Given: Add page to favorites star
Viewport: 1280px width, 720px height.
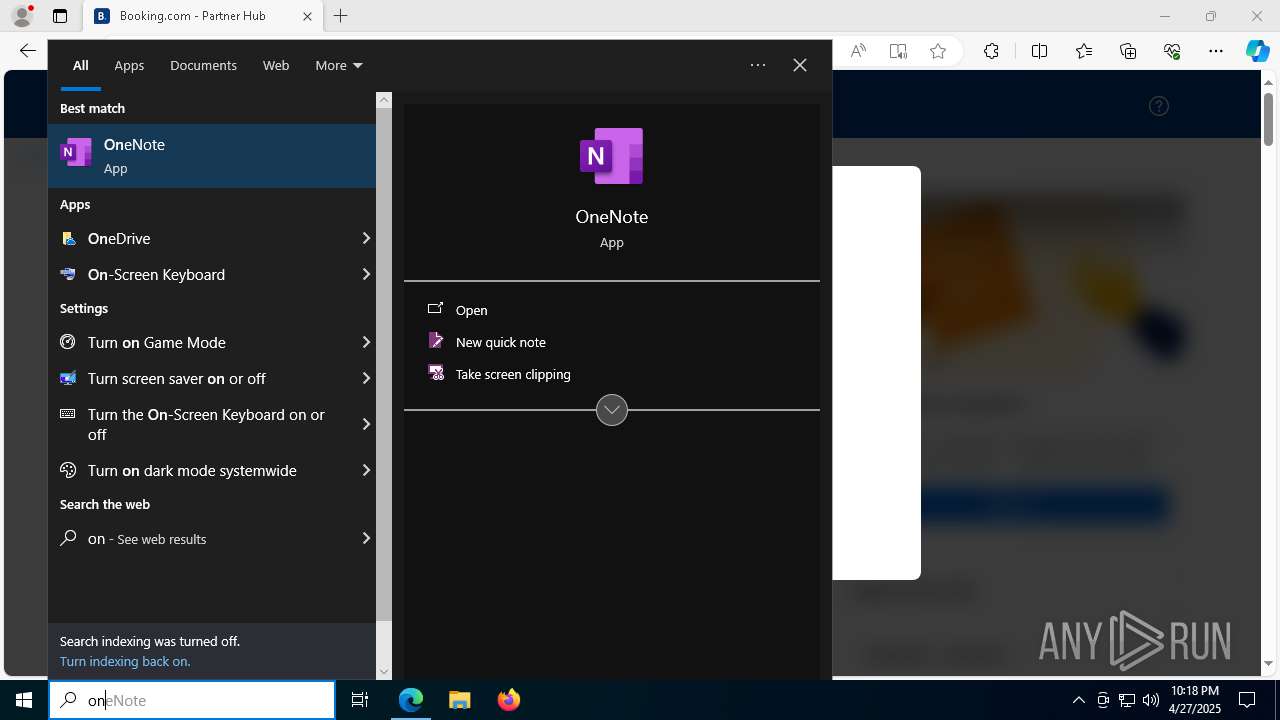Looking at the screenshot, I should point(938,51).
